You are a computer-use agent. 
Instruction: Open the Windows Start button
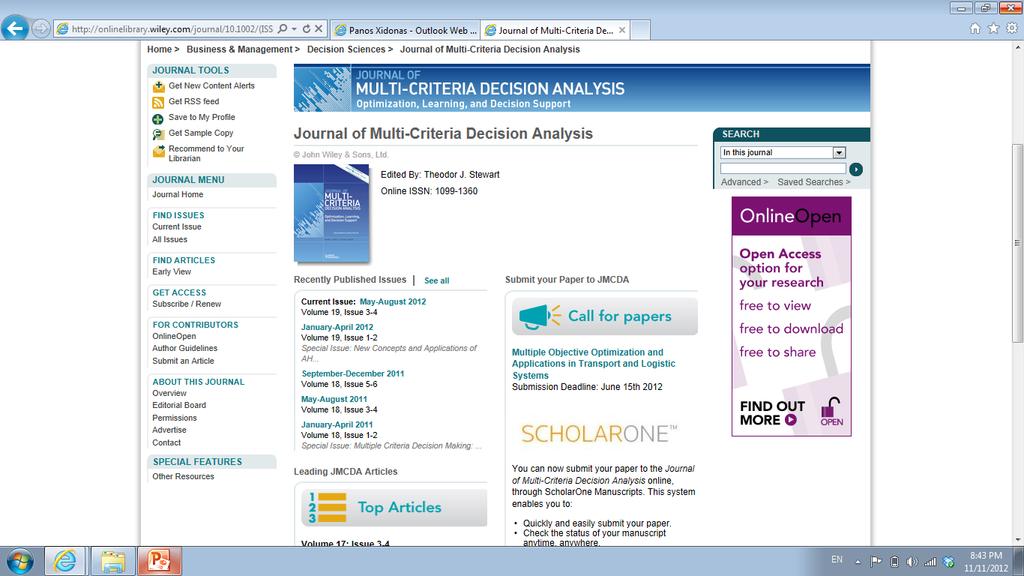click(x=20, y=561)
